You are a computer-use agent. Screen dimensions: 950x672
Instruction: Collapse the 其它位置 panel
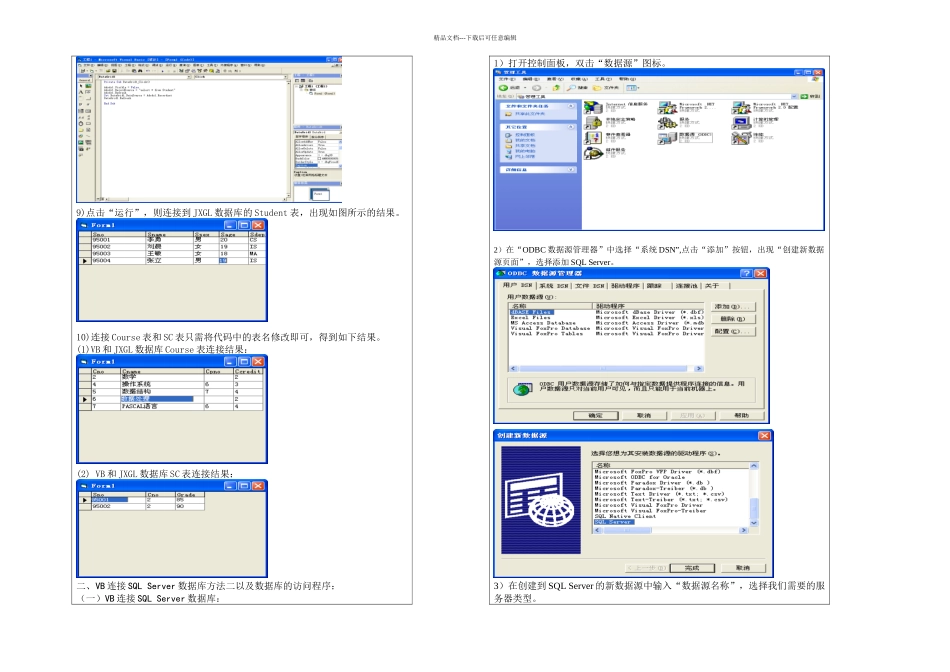[571, 127]
